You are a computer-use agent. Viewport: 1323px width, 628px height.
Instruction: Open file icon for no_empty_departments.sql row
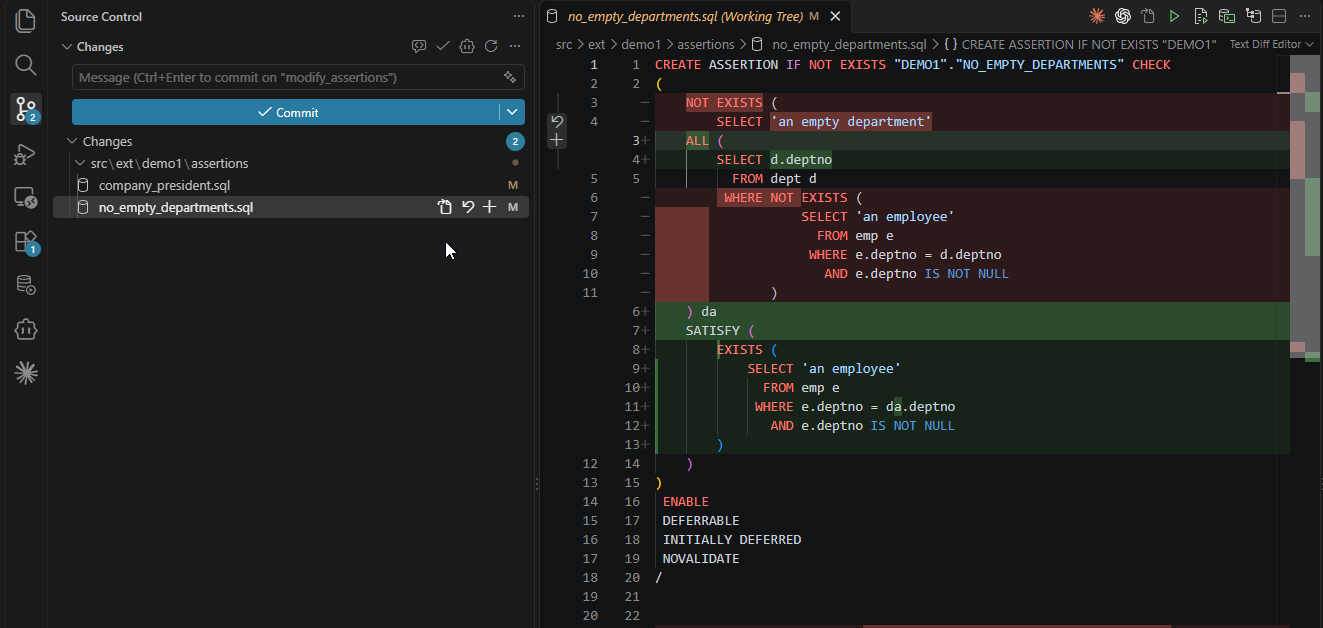click(x=445, y=207)
